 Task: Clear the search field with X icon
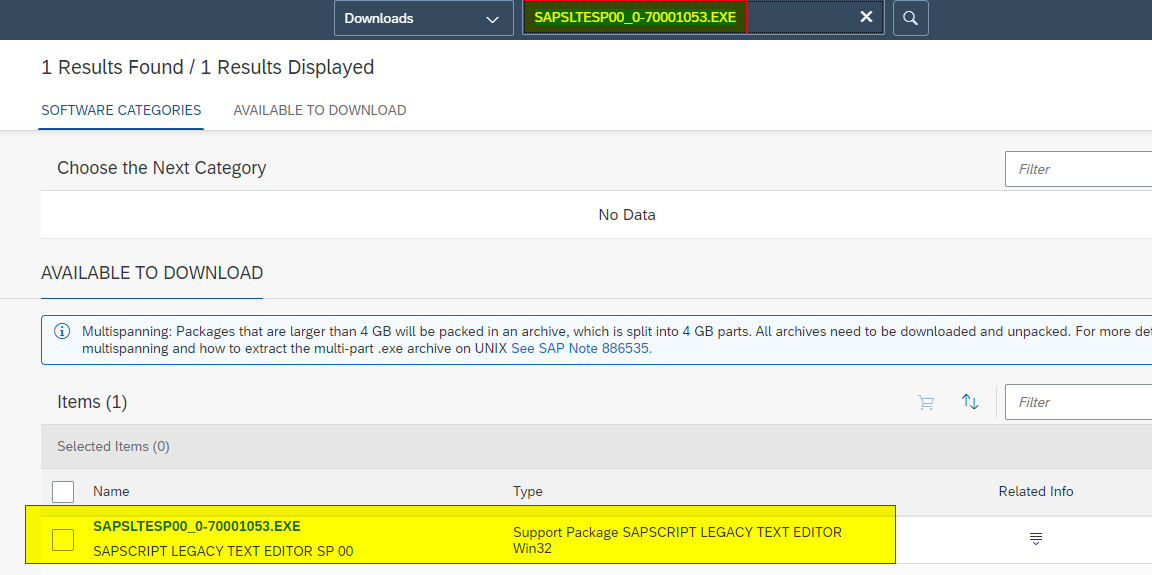tap(866, 17)
